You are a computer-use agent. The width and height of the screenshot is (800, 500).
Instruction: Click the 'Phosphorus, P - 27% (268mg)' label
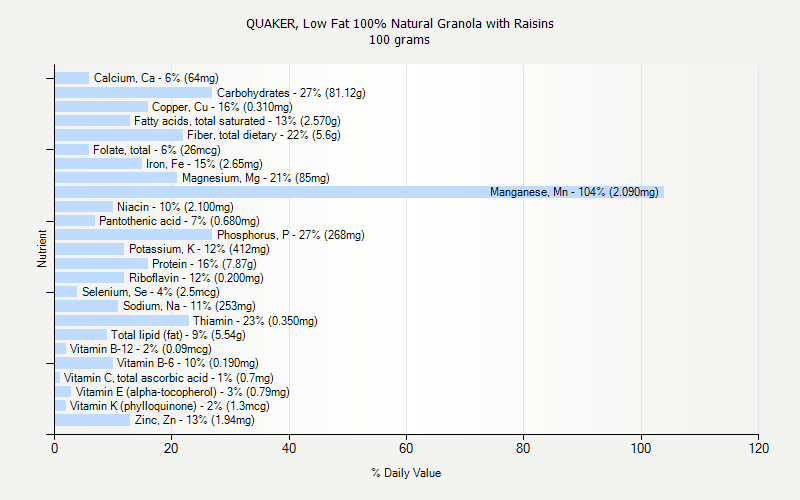[x=291, y=235]
